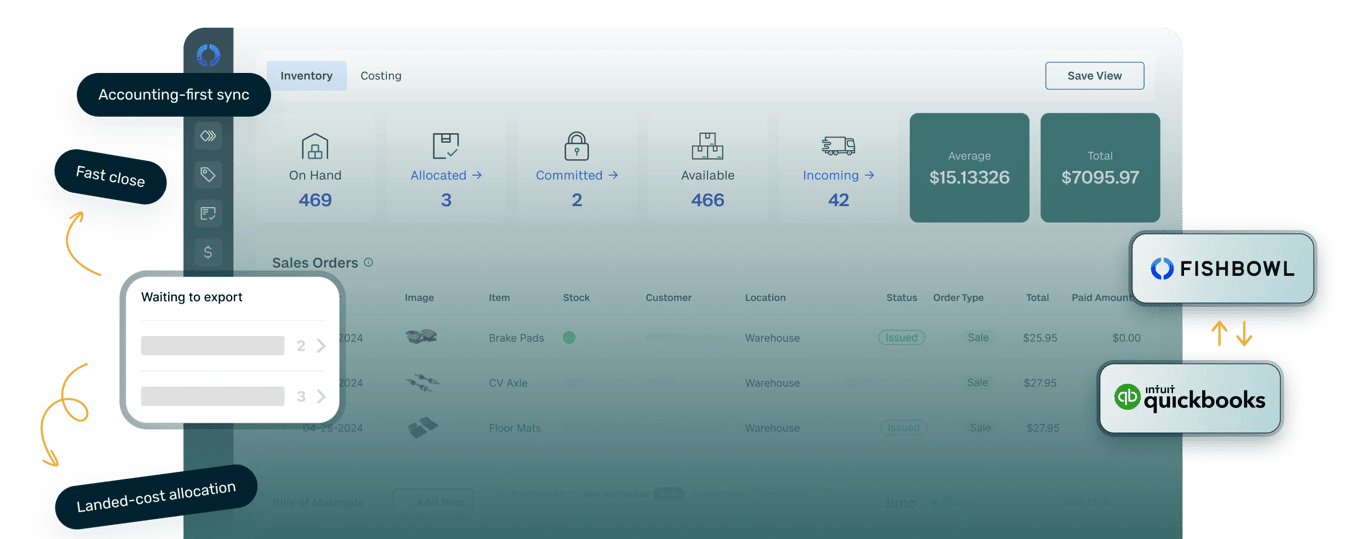Click the $27.95 total for Floor Mats
This screenshot has height=539, width=1366.
tap(1043, 428)
